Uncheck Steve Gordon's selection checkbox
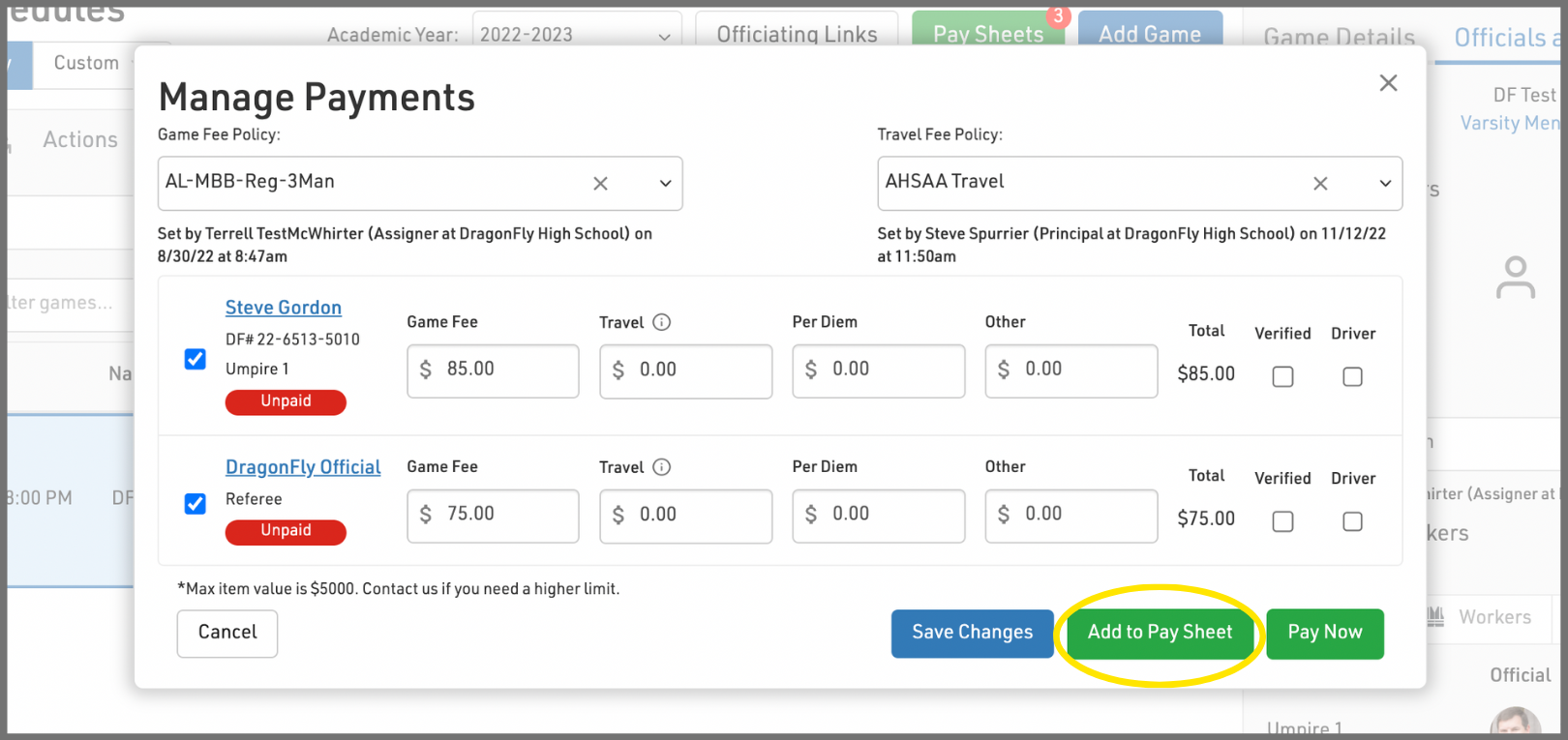1568x740 pixels. [x=196, y=360]
